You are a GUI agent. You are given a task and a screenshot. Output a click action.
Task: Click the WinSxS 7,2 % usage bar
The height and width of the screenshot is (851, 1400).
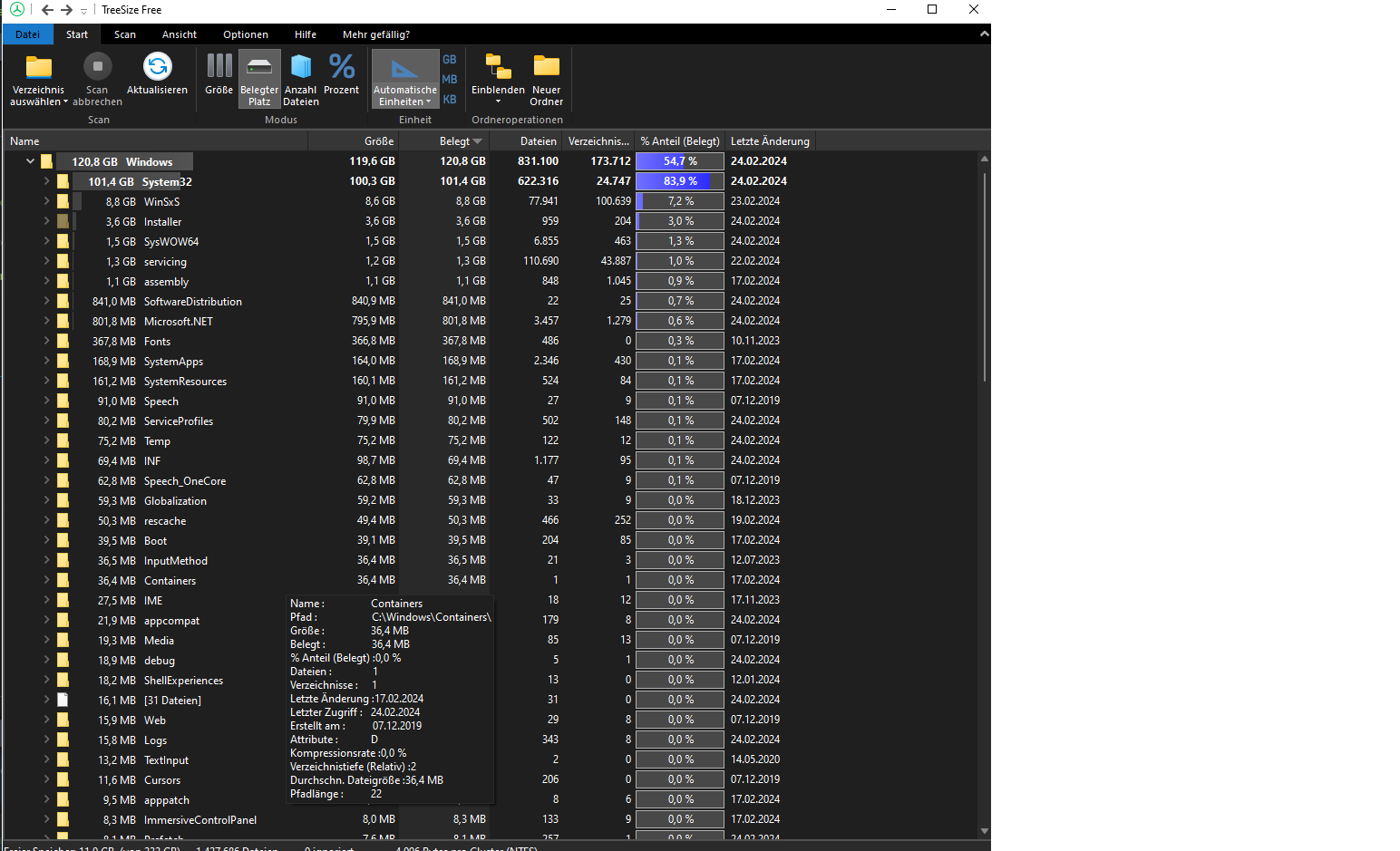pyautogui.click(x=680, y=201)
